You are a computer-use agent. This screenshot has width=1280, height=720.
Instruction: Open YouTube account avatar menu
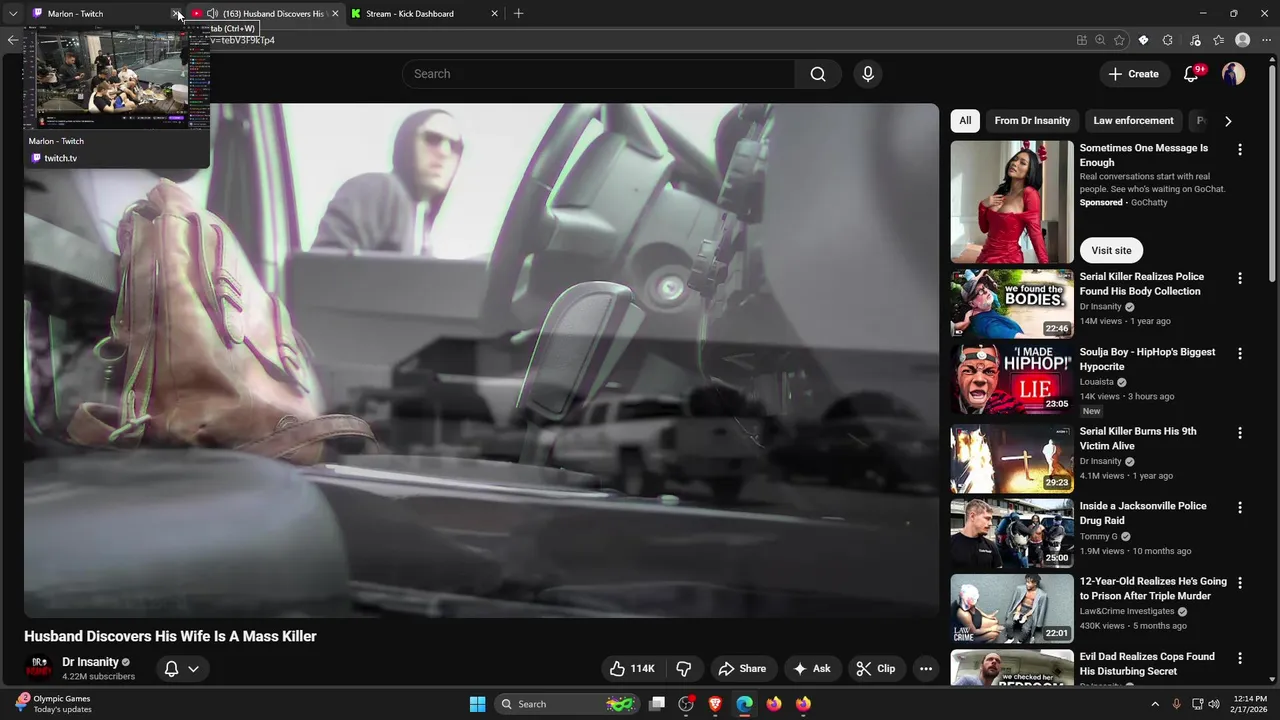pyautogui.click(x=1233, y=74)
